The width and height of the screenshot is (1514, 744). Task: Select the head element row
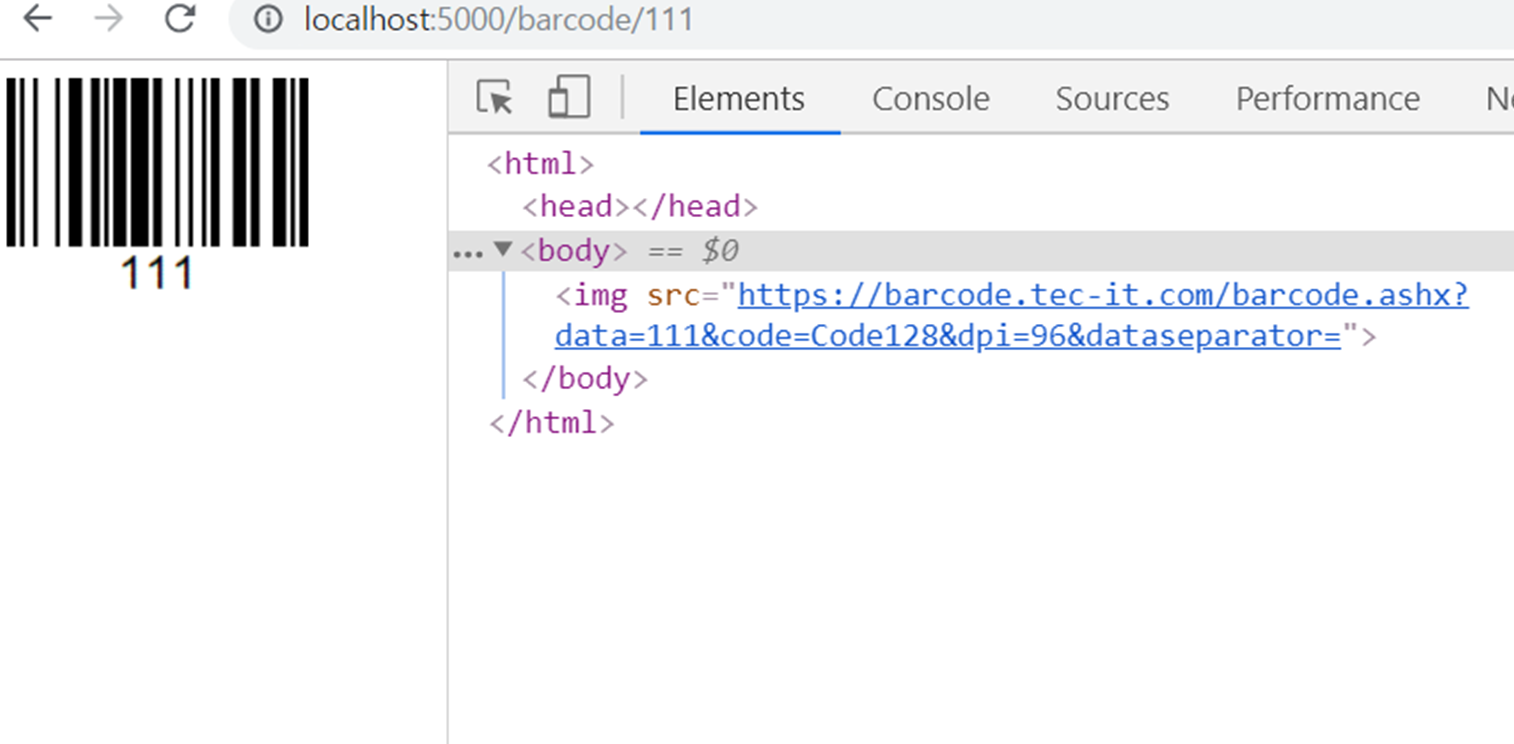[640, 207]
